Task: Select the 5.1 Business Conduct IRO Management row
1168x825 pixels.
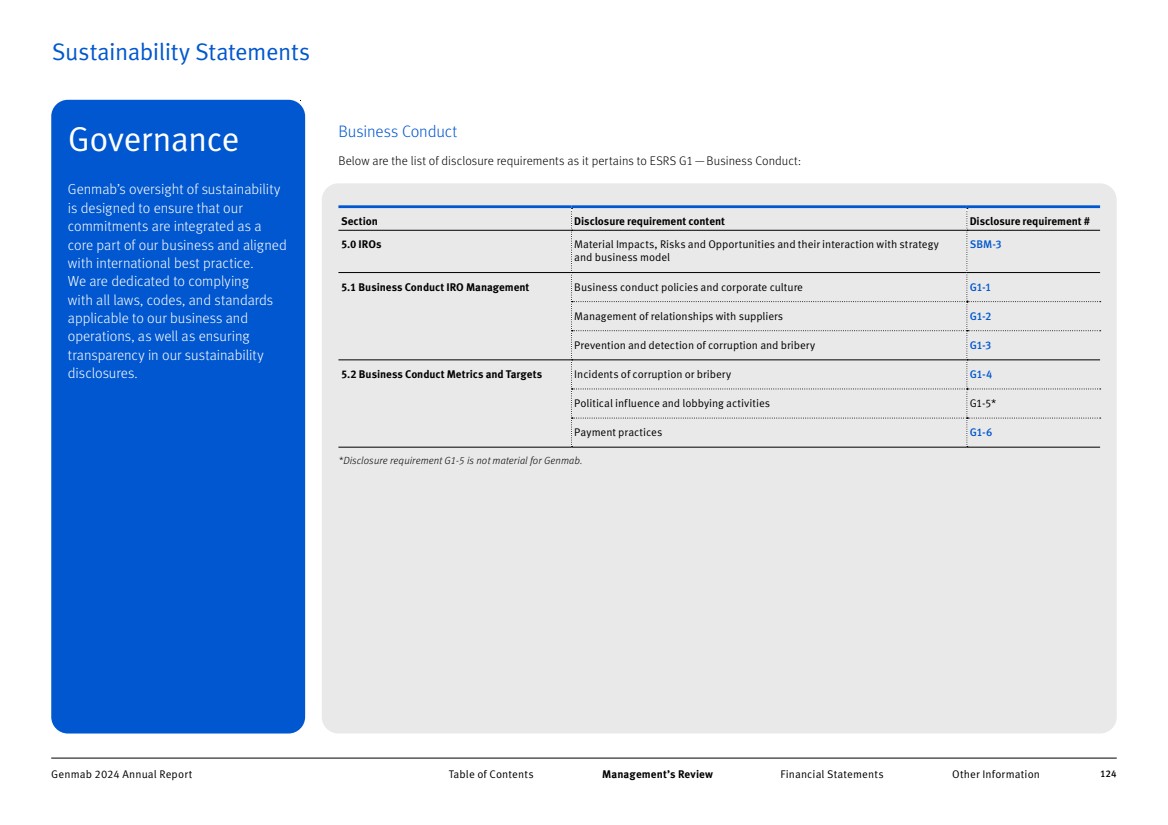Action: point(435,288)
